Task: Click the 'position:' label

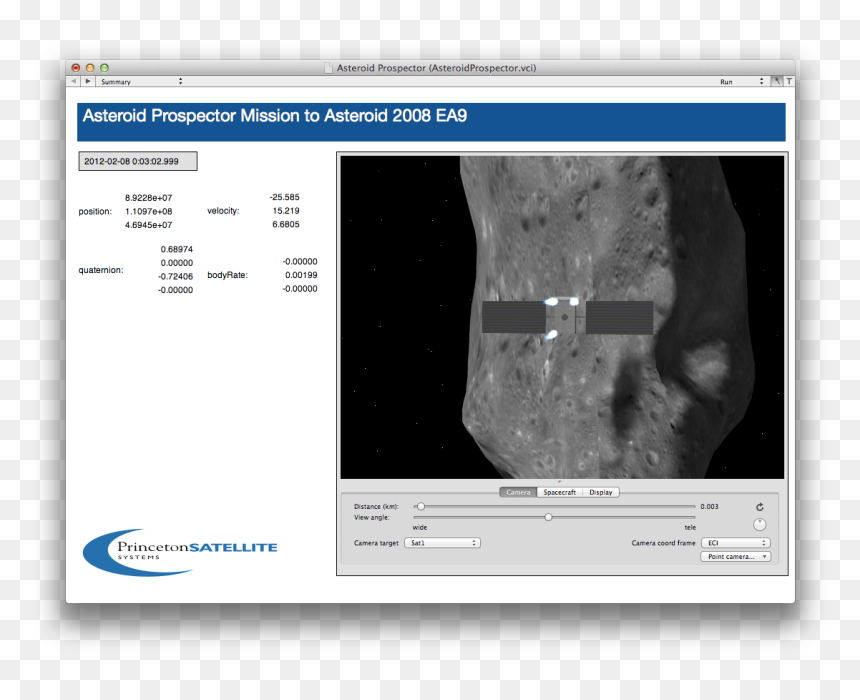Action: click(95, 211)
